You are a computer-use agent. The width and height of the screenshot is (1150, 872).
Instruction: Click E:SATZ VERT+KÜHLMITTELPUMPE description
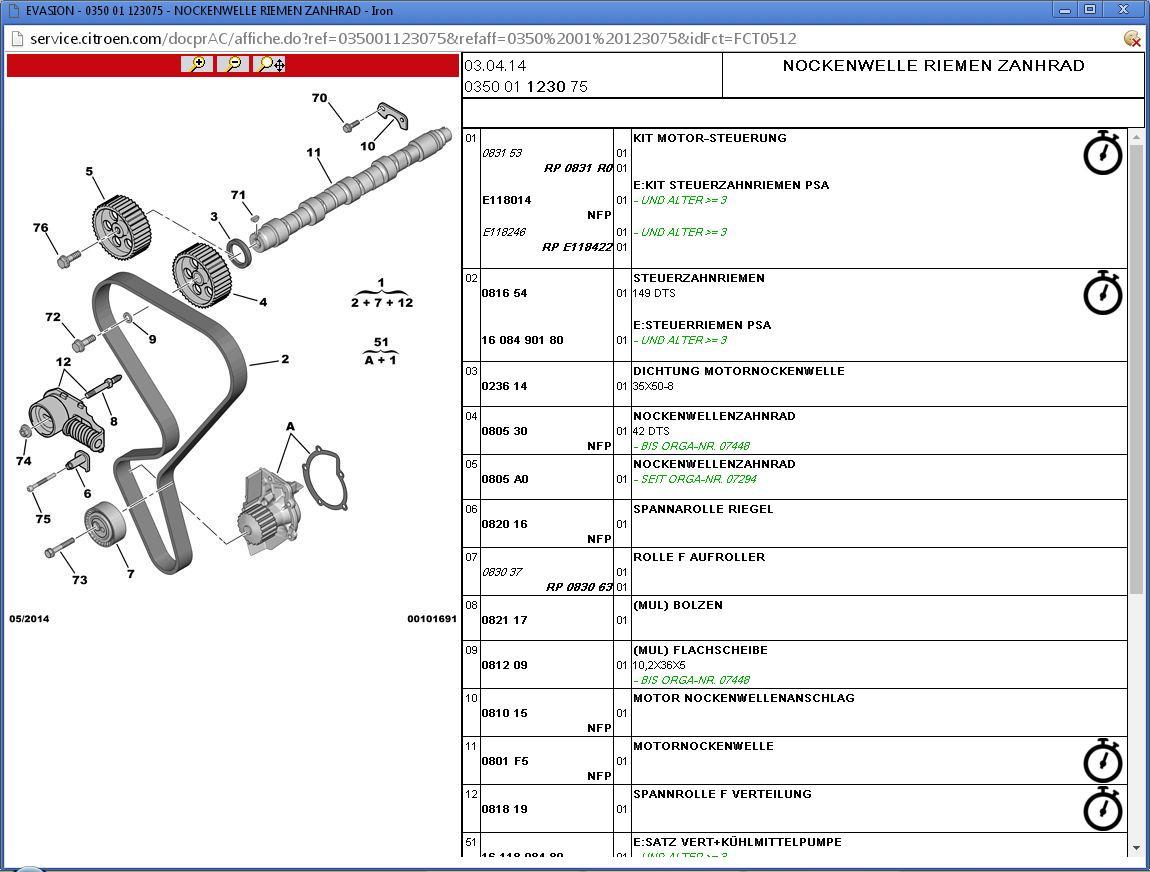pyautogui.click(x=737, y=842)
